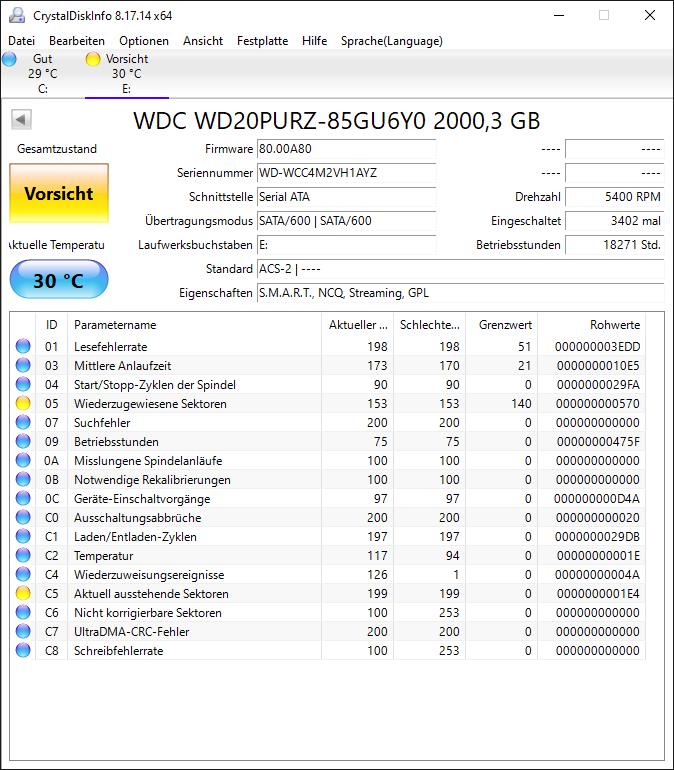Open the Sprache(Language) menu
674x770 pixels.
392,41
